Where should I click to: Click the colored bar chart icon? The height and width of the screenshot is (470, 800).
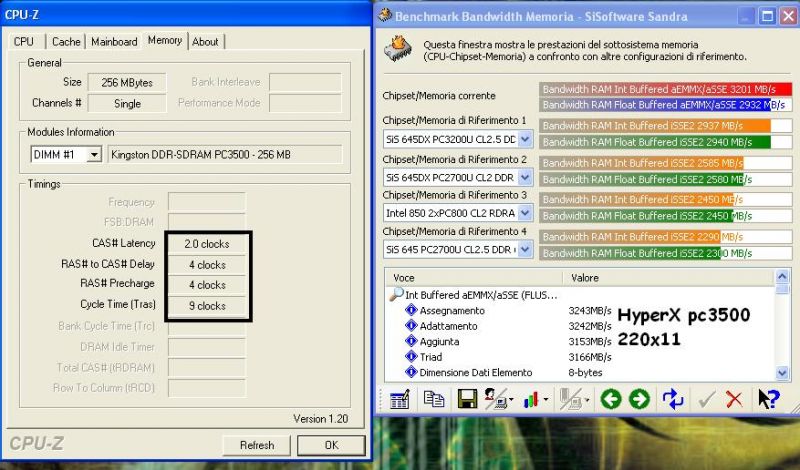(x=531, y=400)
